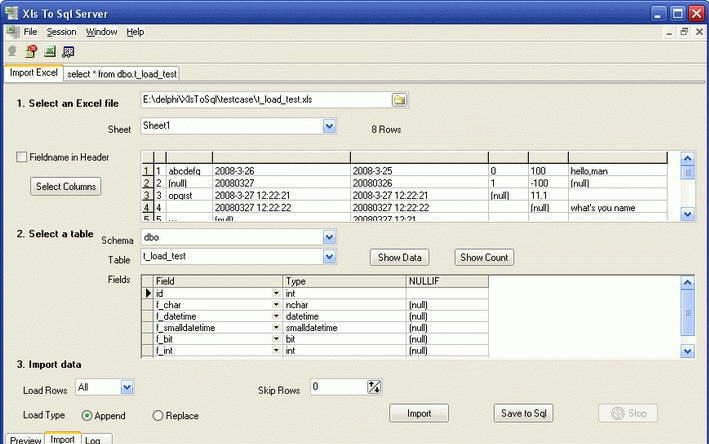709x444 pixels.
Task: Open the Table dropdown showing t_load_test
Action: (x=329, y=257)
